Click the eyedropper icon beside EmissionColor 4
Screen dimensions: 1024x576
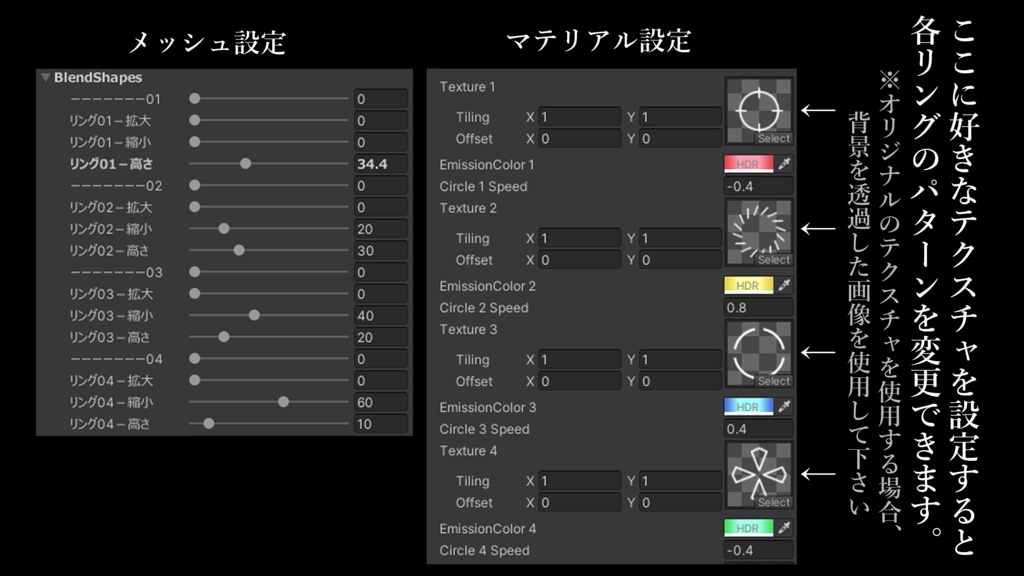coord(786,528)
